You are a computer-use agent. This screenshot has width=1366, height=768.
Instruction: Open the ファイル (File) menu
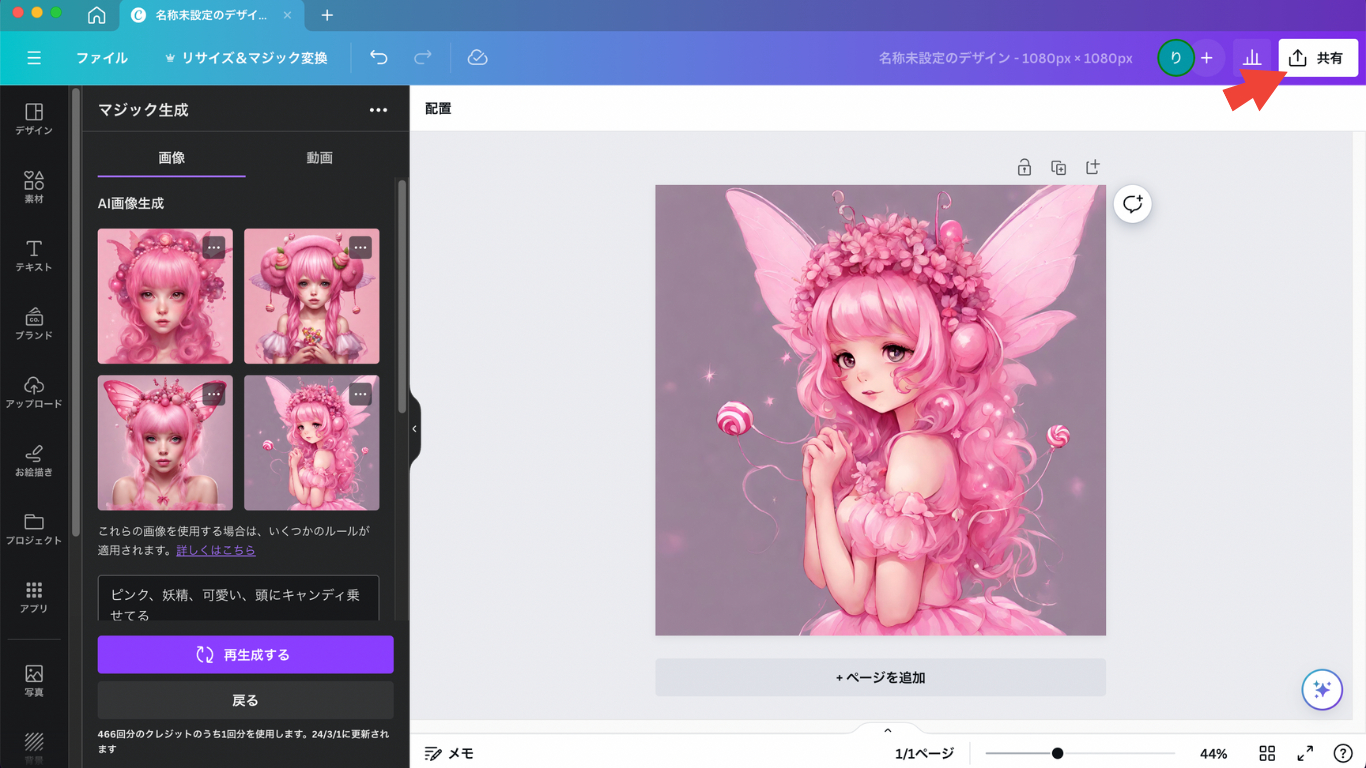[103, 58]
